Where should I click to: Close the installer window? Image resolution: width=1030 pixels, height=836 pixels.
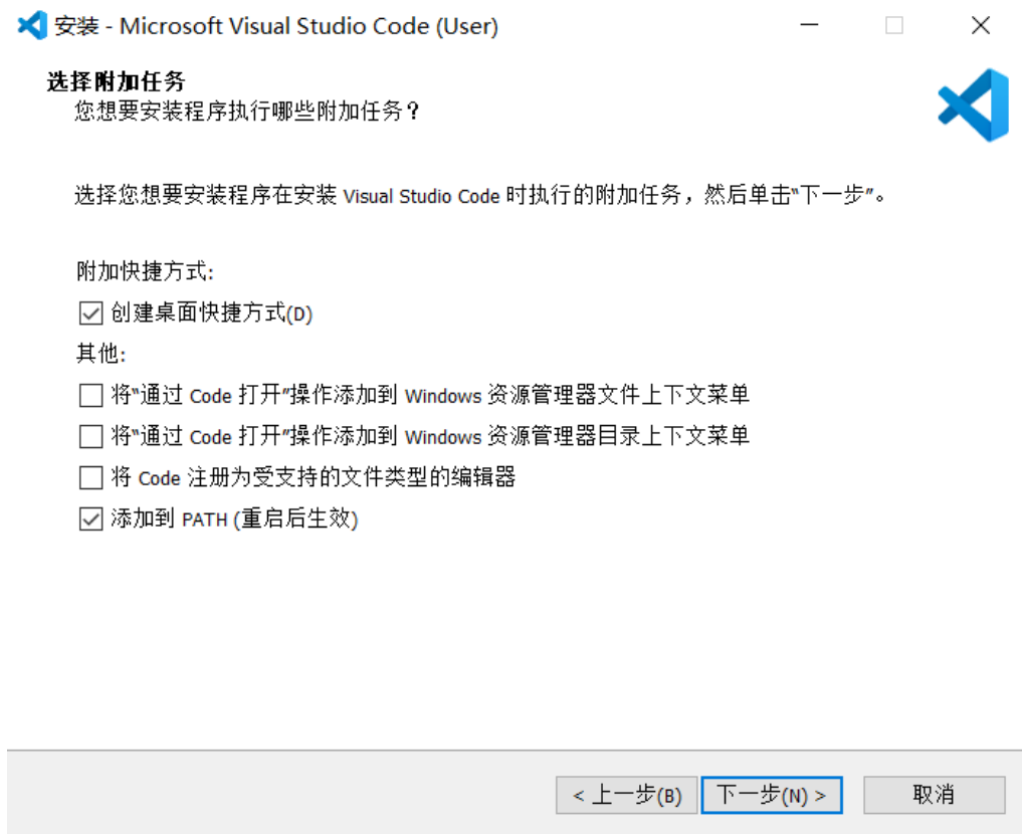[x=980, y=25]
